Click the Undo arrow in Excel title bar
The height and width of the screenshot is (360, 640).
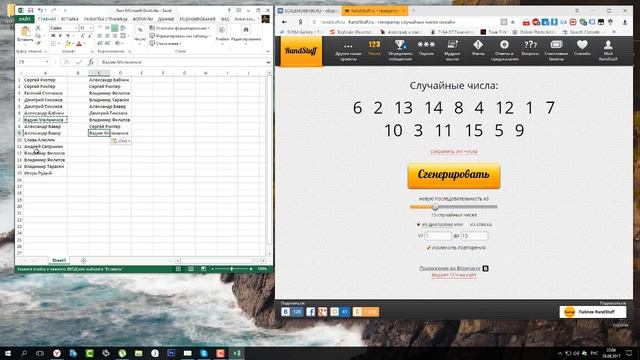click(40, 10)
